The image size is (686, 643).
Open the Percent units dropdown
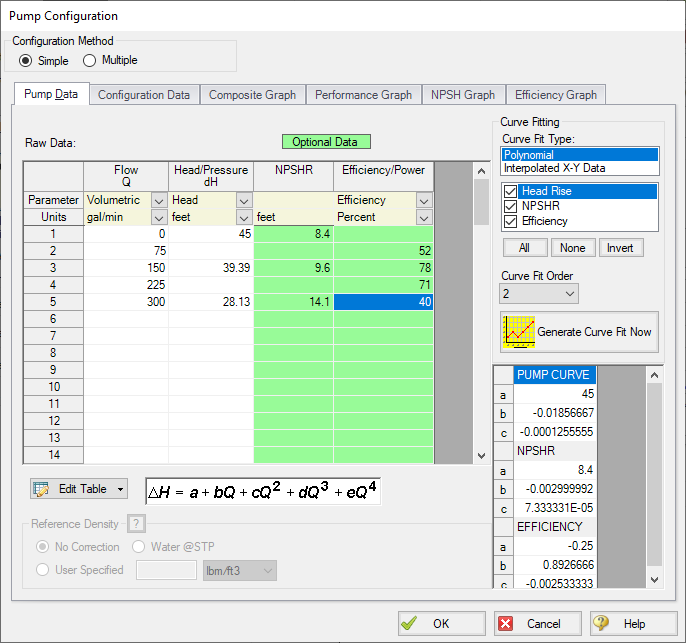(424, 217)
